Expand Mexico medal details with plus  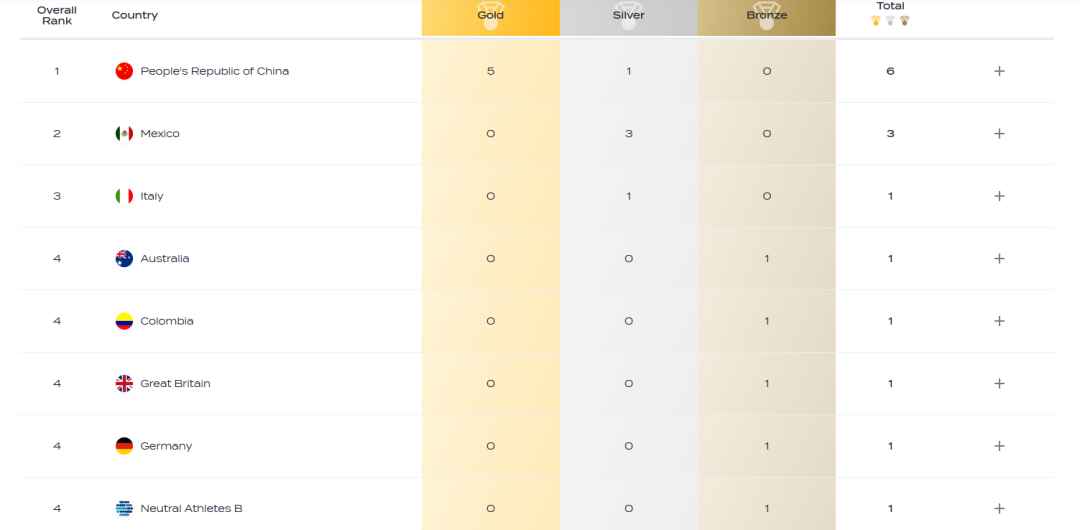(999, 134)
